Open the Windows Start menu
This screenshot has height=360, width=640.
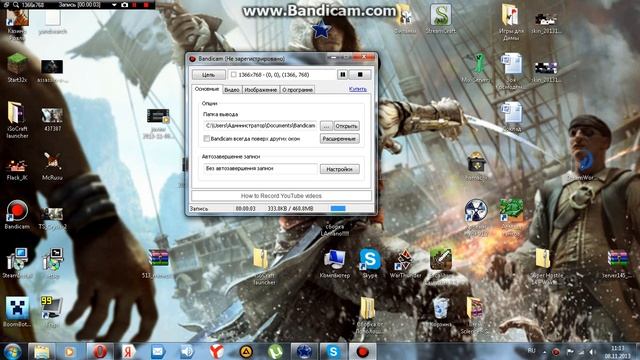pyautogui.click(x=13, y=351)
